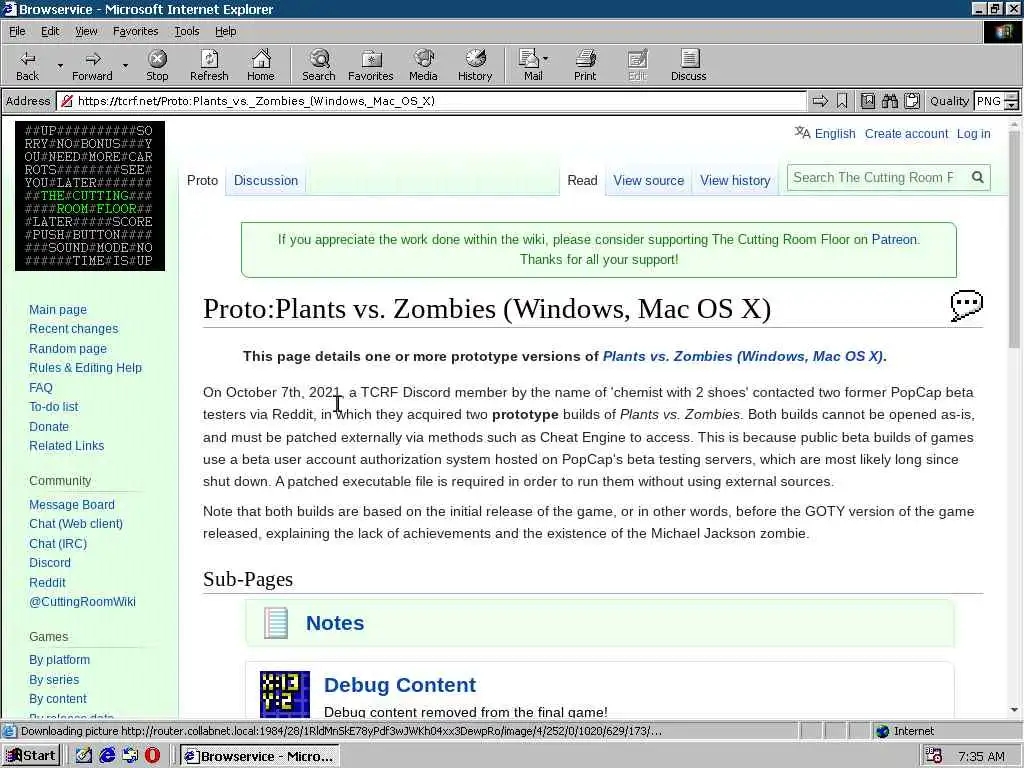The image size is (1024, 768).
Task: Go to the Home page
Action: (261, 65)
